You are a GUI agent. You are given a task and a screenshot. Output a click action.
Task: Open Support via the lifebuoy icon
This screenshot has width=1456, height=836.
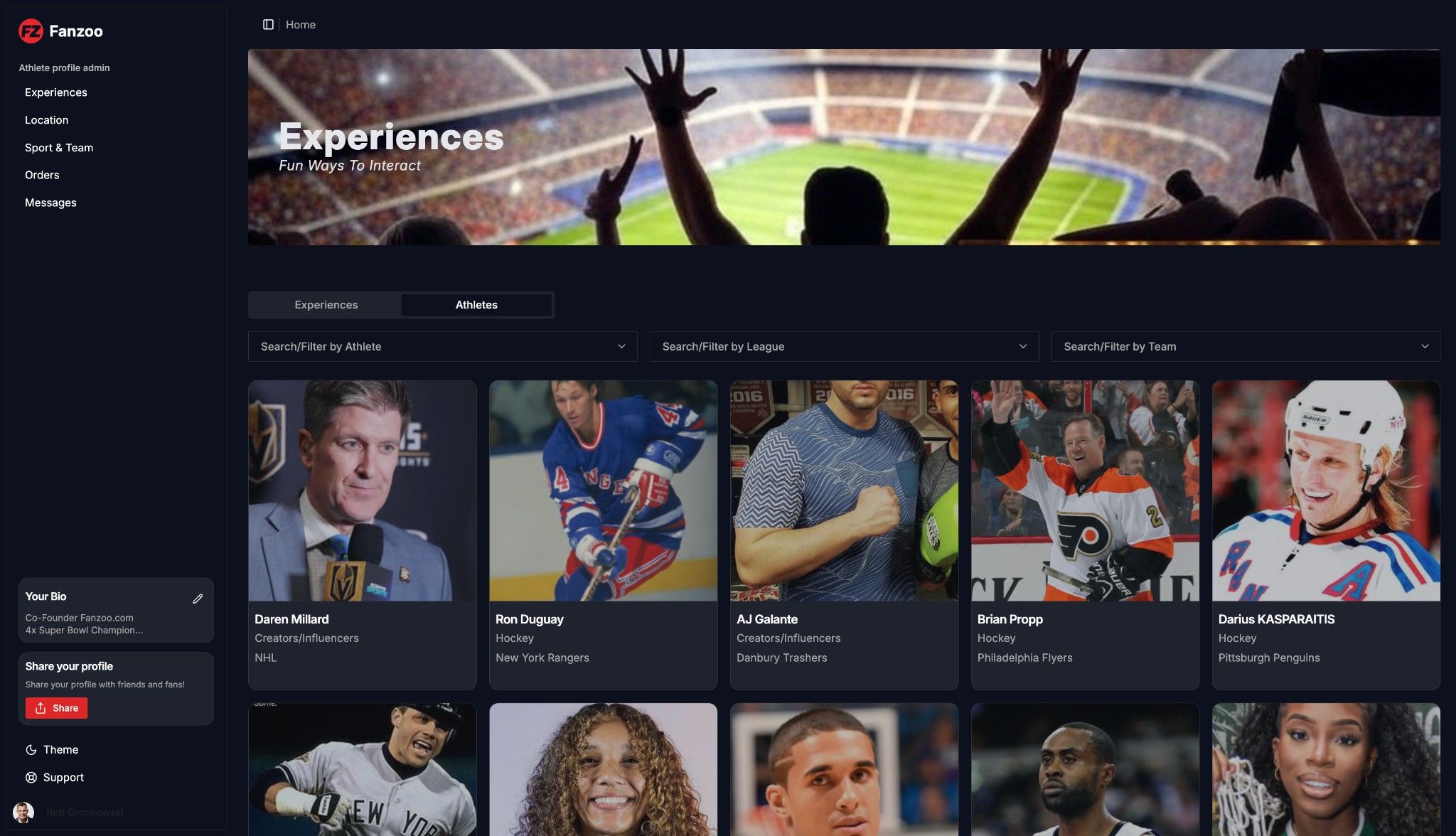coord(31,778)
